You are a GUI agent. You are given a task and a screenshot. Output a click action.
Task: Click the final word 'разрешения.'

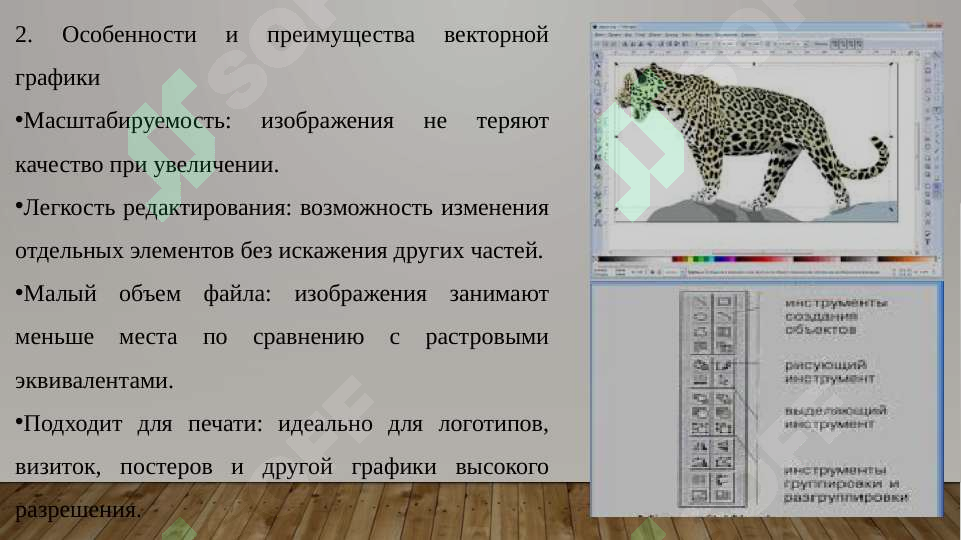pos(78,511)
